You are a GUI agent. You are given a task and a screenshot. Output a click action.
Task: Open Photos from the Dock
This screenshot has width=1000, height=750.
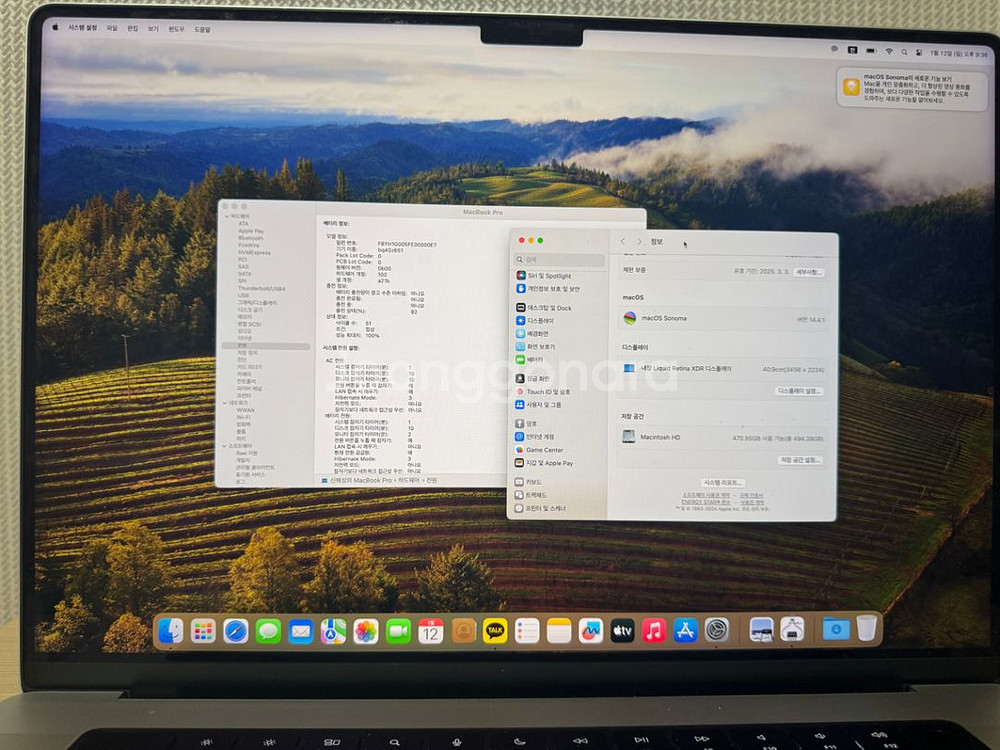(365, 631)
